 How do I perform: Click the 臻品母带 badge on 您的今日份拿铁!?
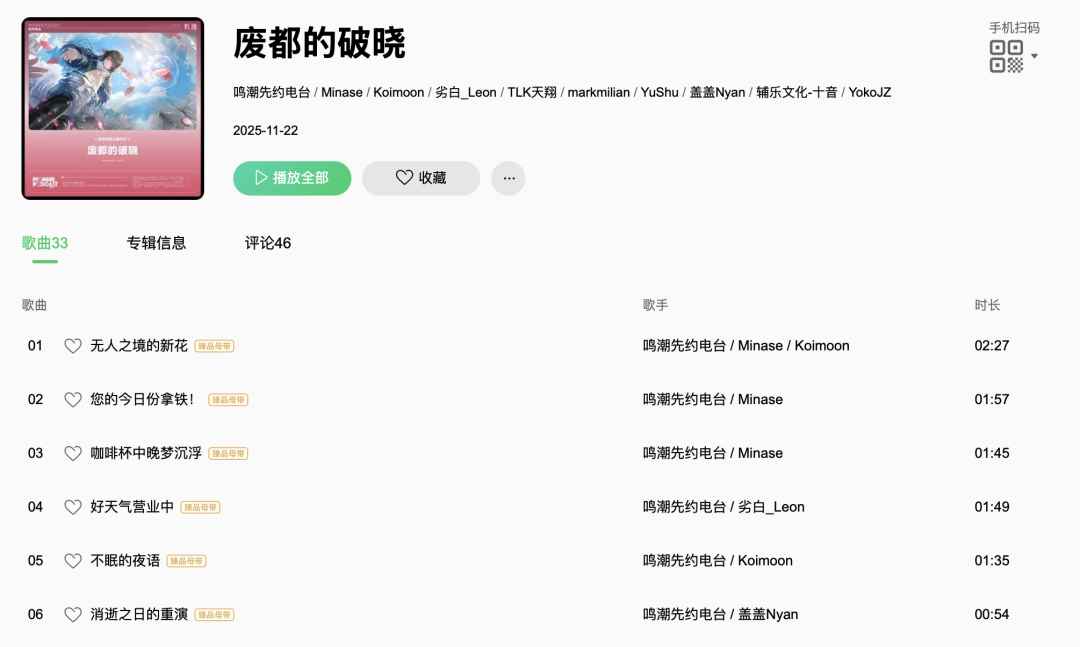(228, 400)
